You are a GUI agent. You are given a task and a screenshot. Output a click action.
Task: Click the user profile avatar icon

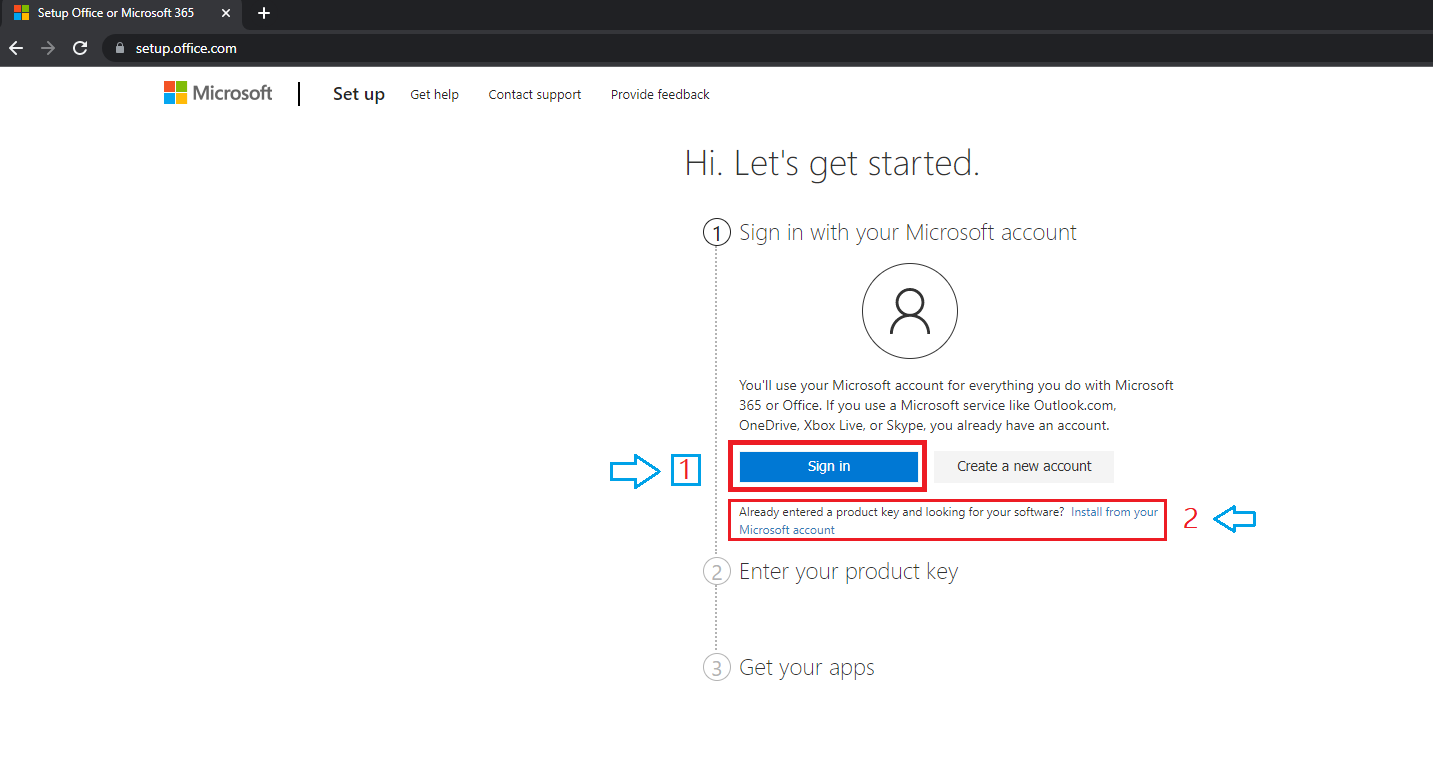909,311
